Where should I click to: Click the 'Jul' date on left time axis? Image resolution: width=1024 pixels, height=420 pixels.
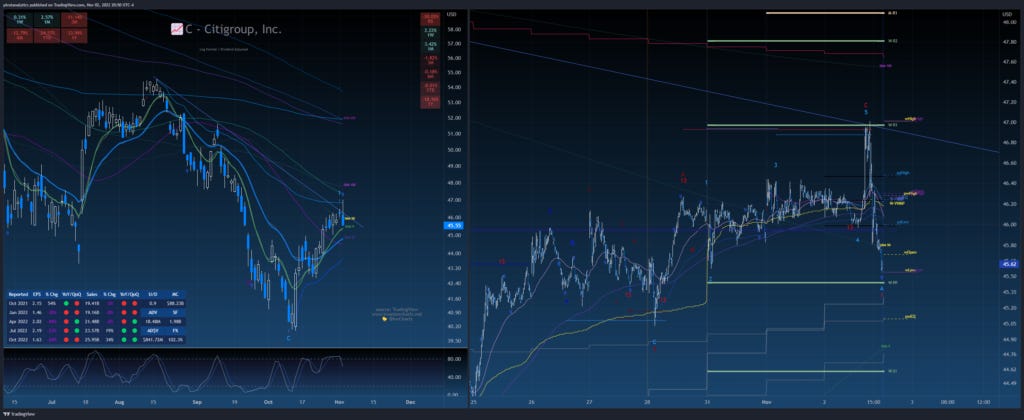pos(50,401)
